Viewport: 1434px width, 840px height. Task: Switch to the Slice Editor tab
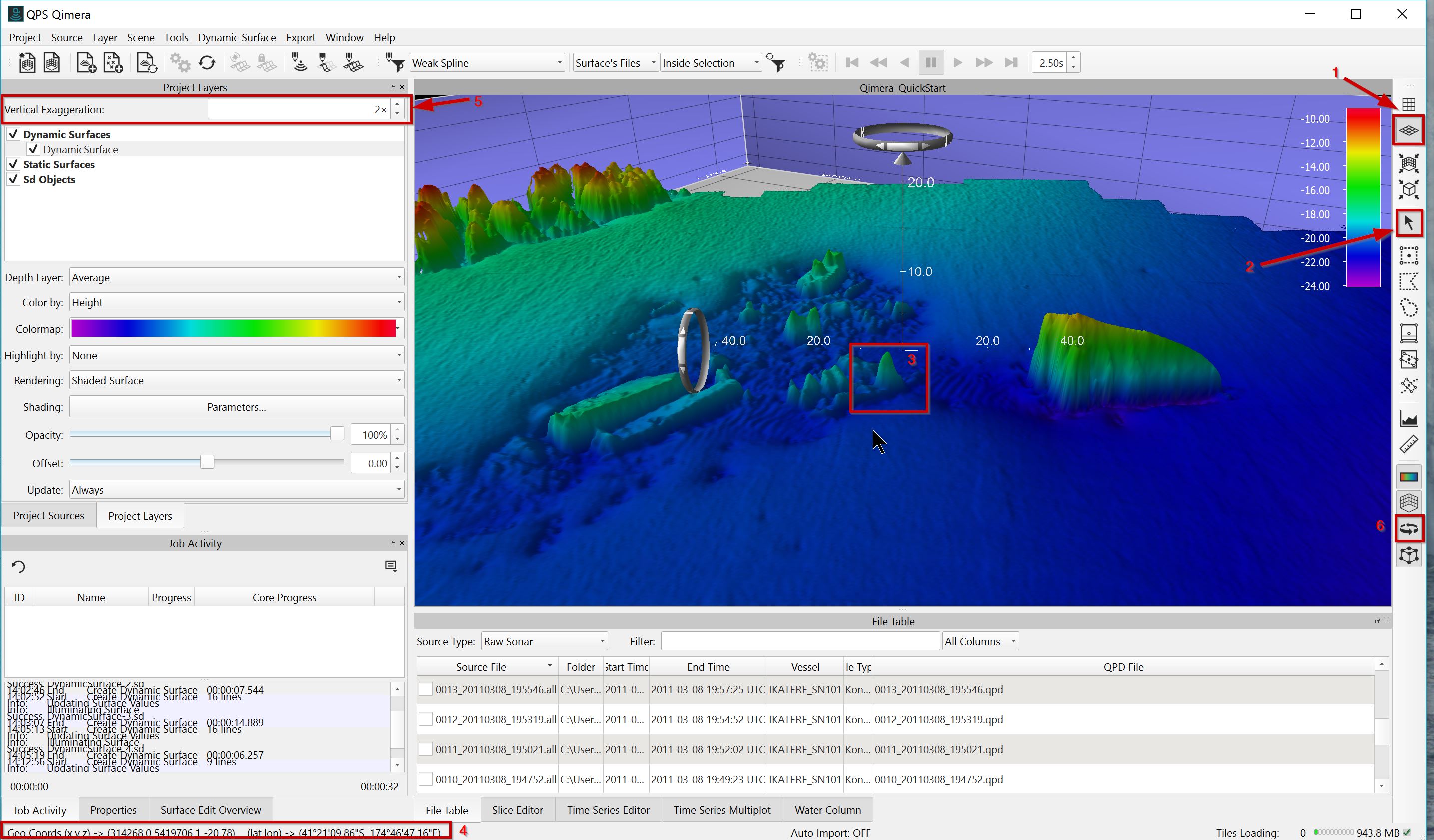pos(517,810)
